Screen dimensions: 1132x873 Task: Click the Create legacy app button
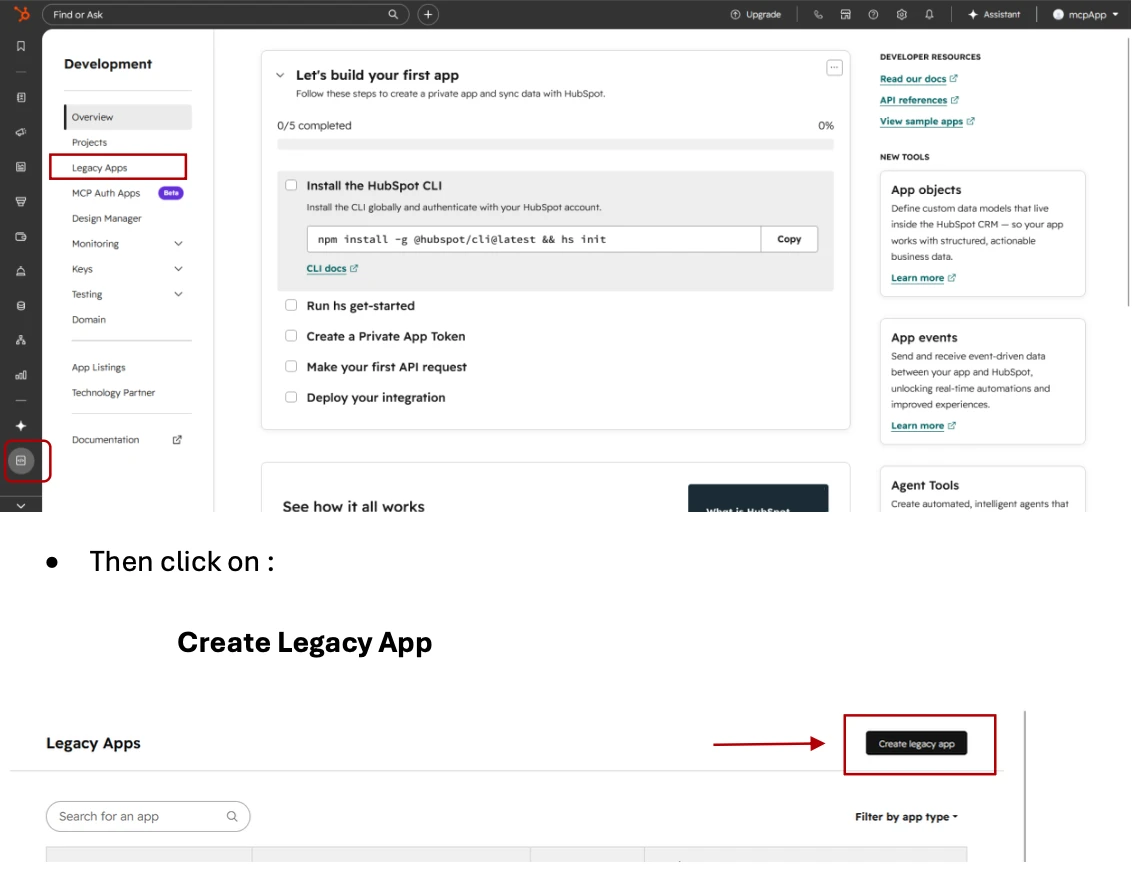916,744
